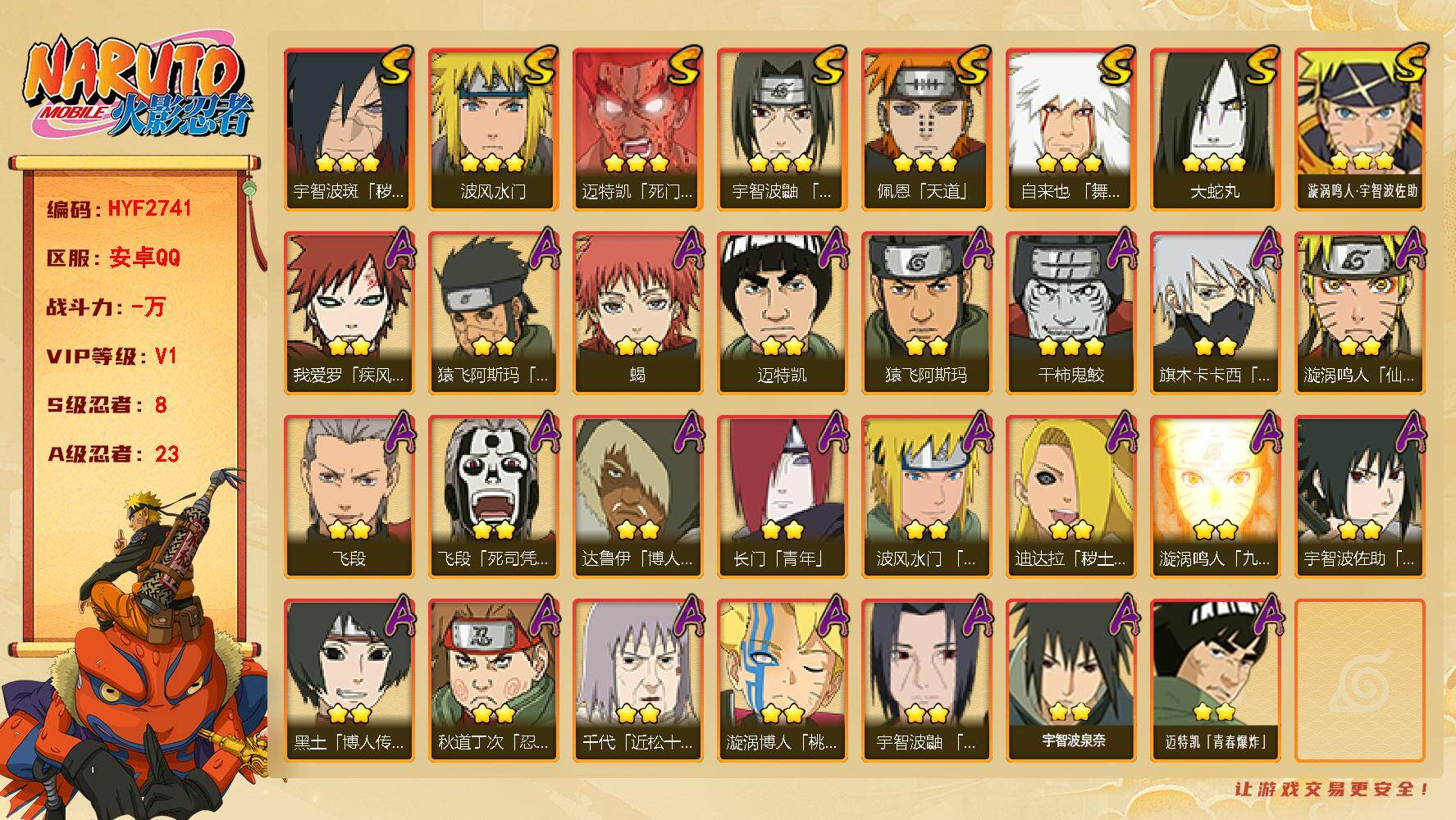Click the 大蛇丸 ninja card

(x=1215, y=130)
